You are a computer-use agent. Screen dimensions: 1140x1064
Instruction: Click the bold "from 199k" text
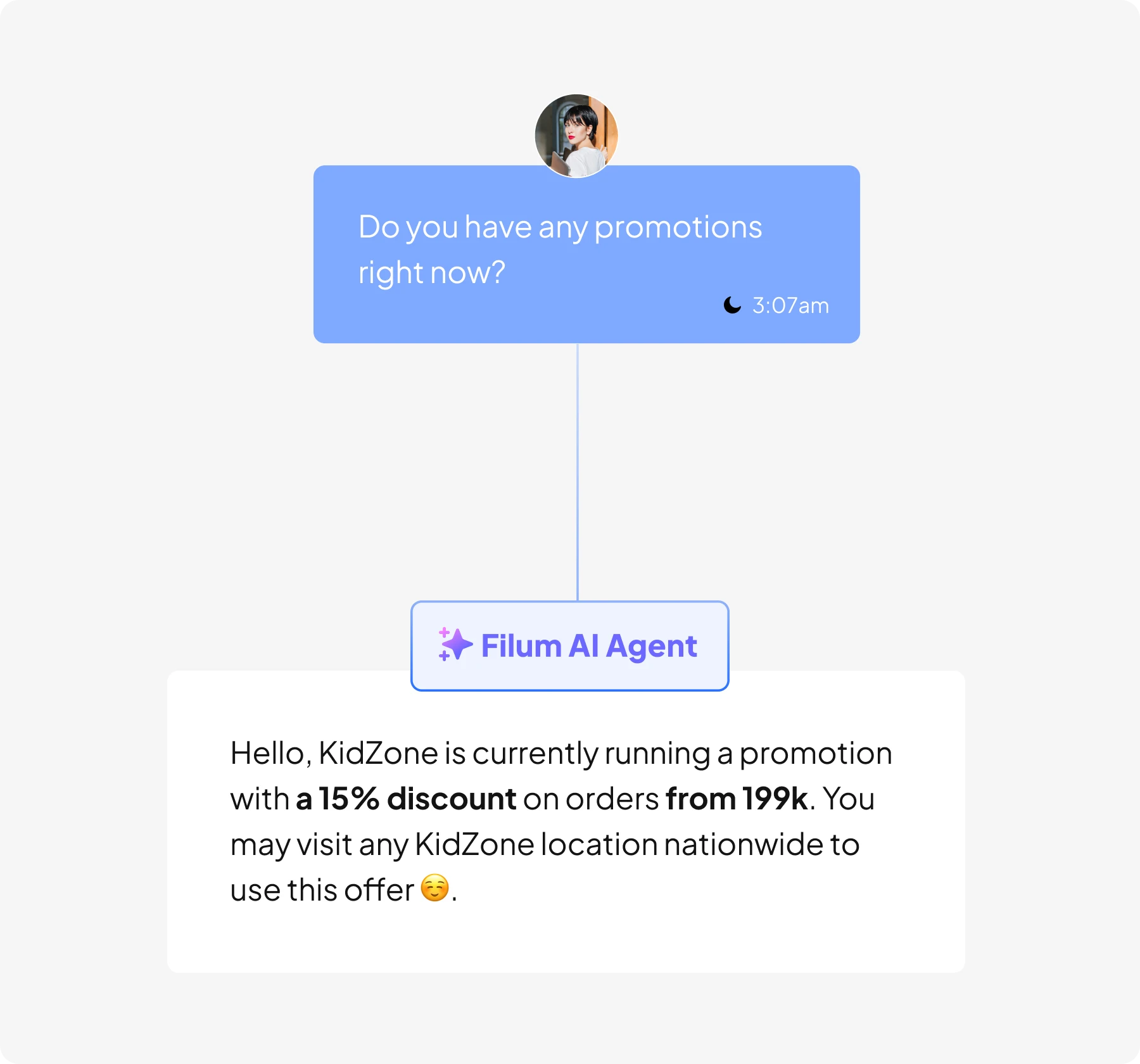coord(737,799)
